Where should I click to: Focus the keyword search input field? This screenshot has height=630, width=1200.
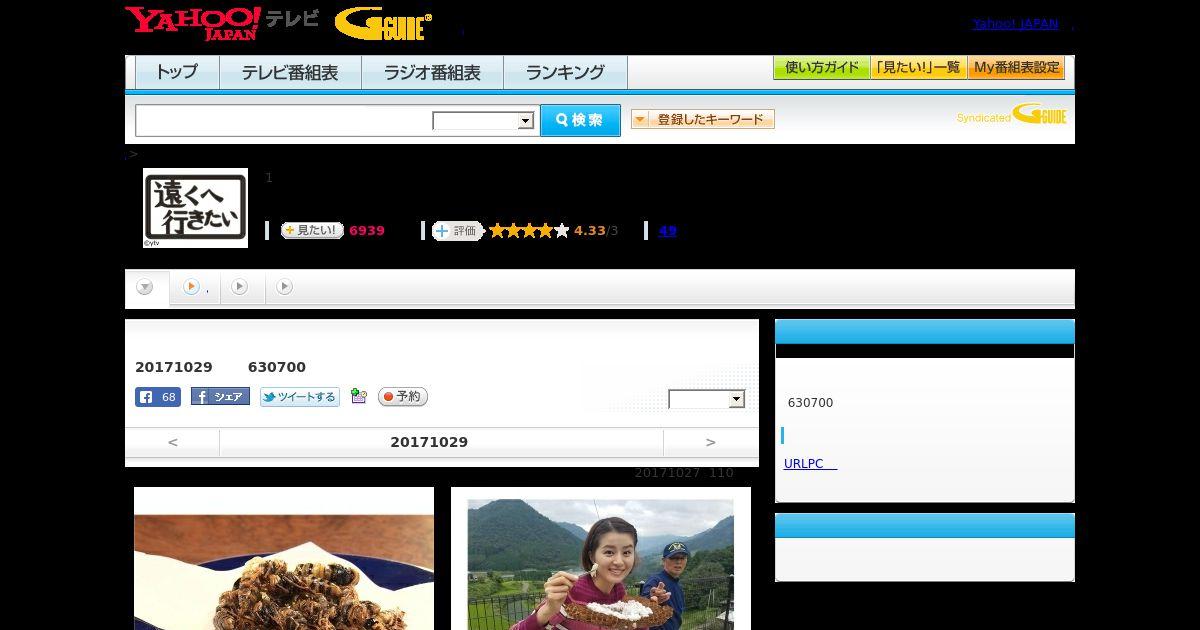(x=285, y=120)
